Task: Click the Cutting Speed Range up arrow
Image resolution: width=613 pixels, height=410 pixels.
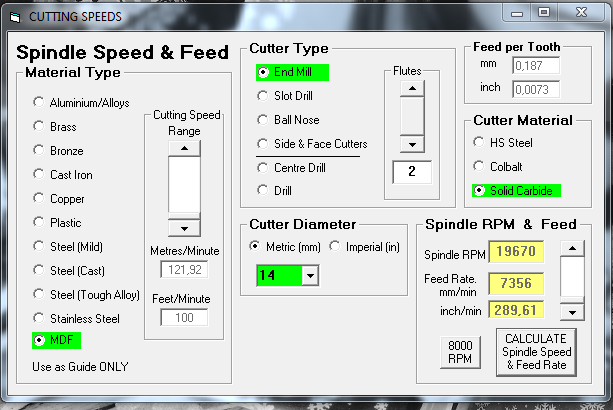Action: (184, 148)
